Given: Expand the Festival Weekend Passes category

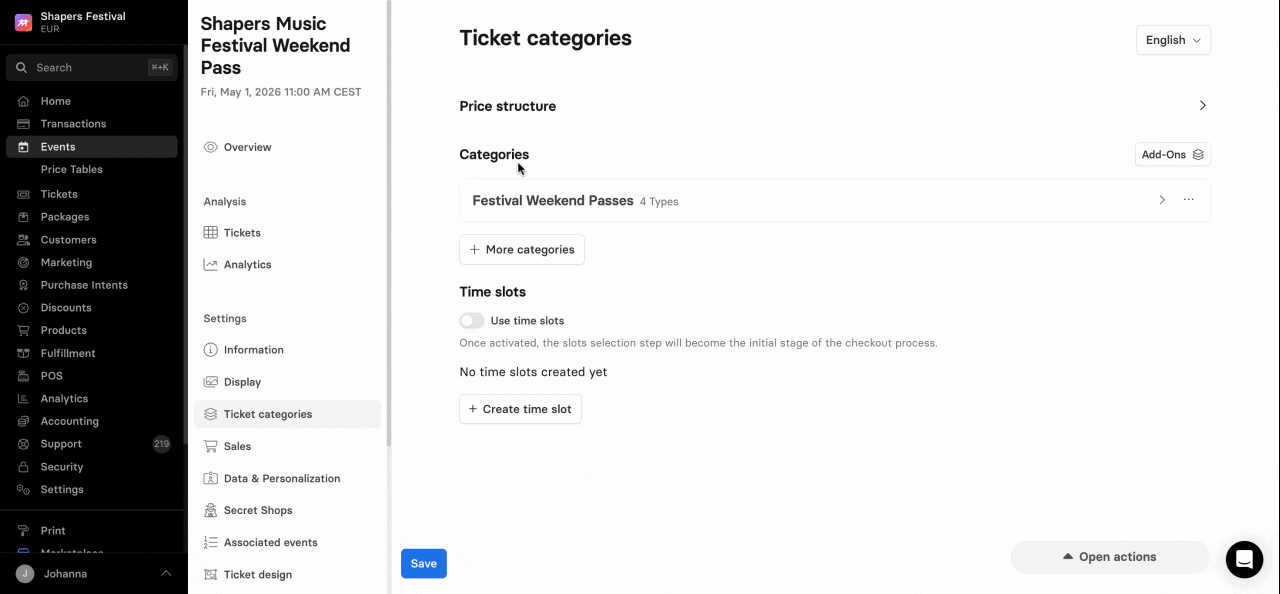Looking at the screenshot, I should [x=1162, y=200].
